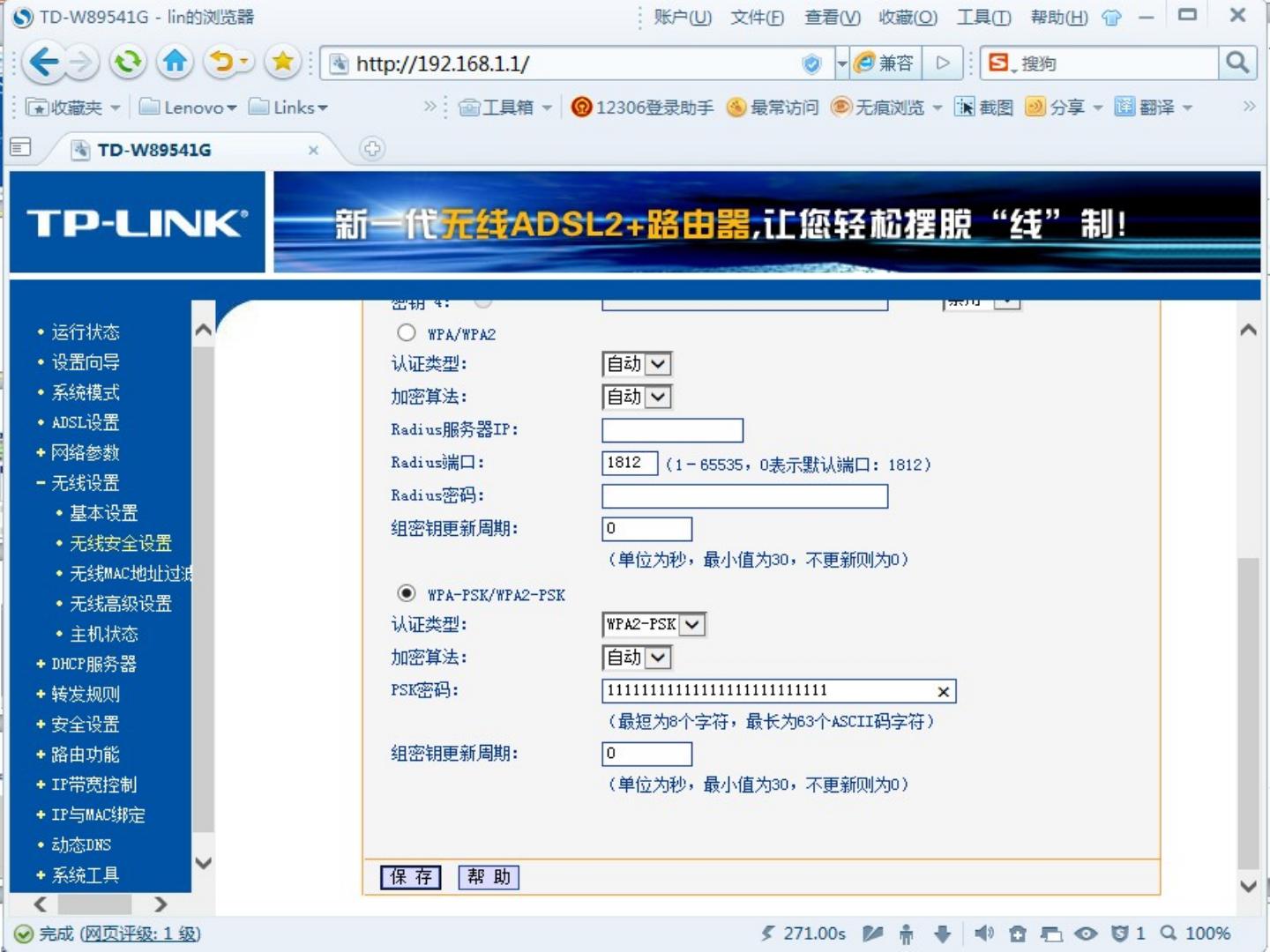This screenshot has width=1270, height=952.
Task: Click the browser back arrow button
Action: pyautogui.click(x=42, y=63)
